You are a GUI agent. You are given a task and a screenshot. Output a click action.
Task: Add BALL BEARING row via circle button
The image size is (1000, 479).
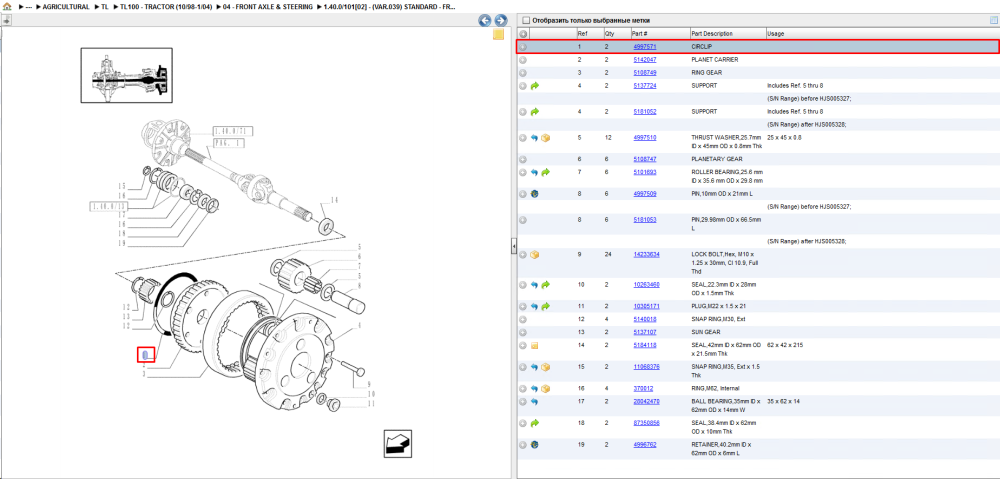(523, 402)
